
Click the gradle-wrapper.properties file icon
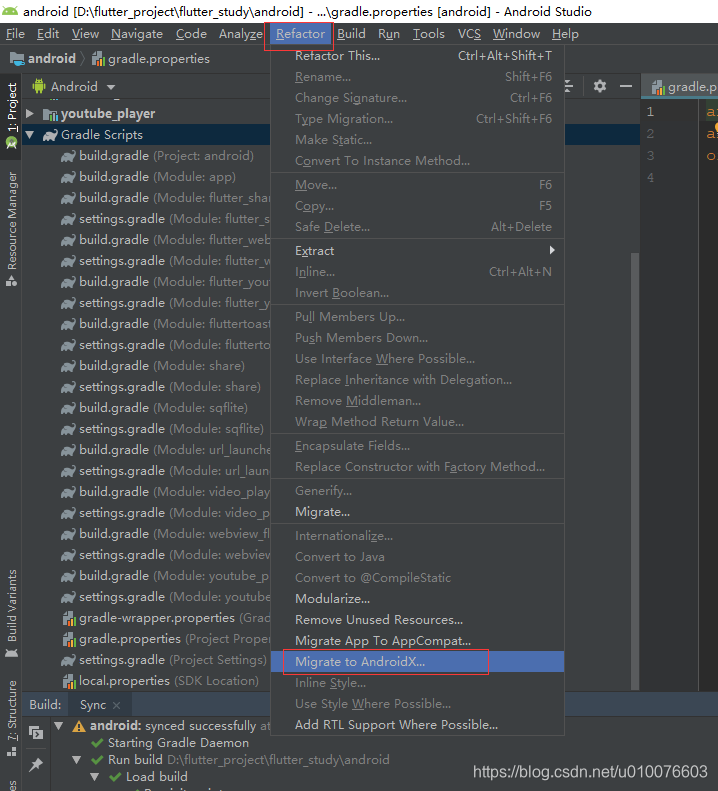pos(69,618)
